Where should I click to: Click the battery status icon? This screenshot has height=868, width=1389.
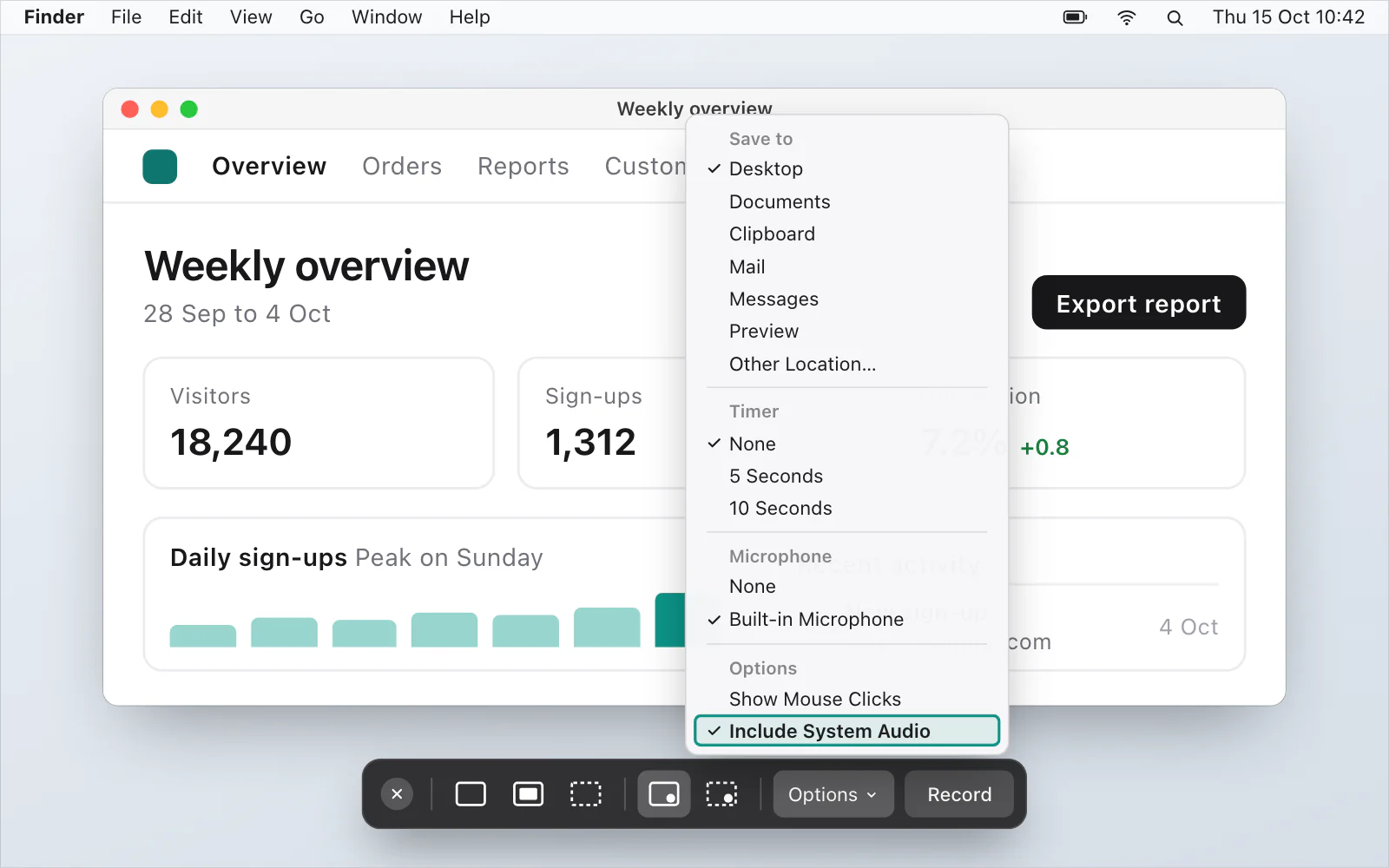tap(1076, 17)
